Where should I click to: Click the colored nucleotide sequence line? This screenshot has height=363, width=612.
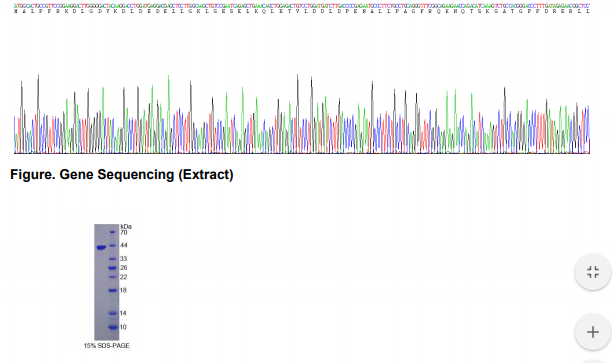point(302,6)
